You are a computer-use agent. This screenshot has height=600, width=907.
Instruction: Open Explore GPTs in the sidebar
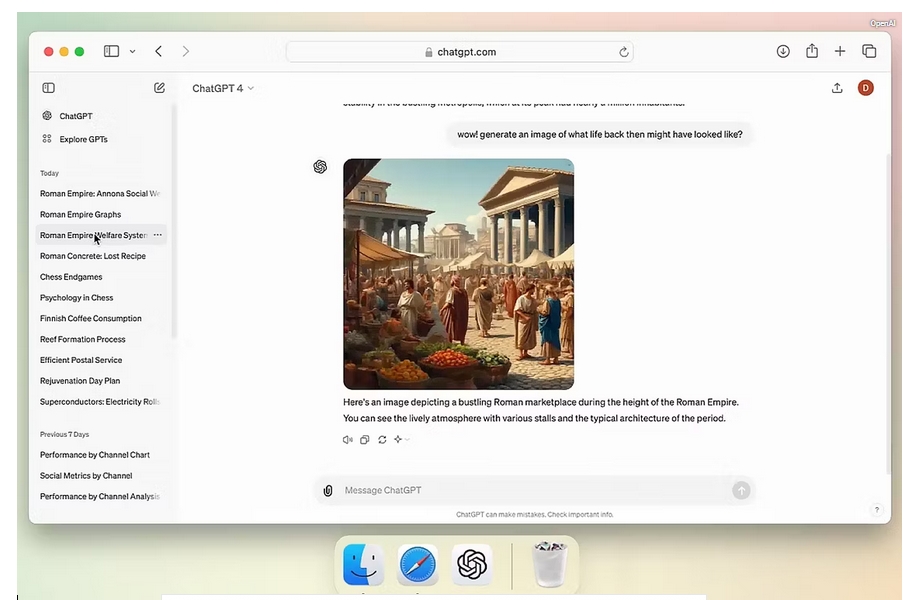[75, 139]
